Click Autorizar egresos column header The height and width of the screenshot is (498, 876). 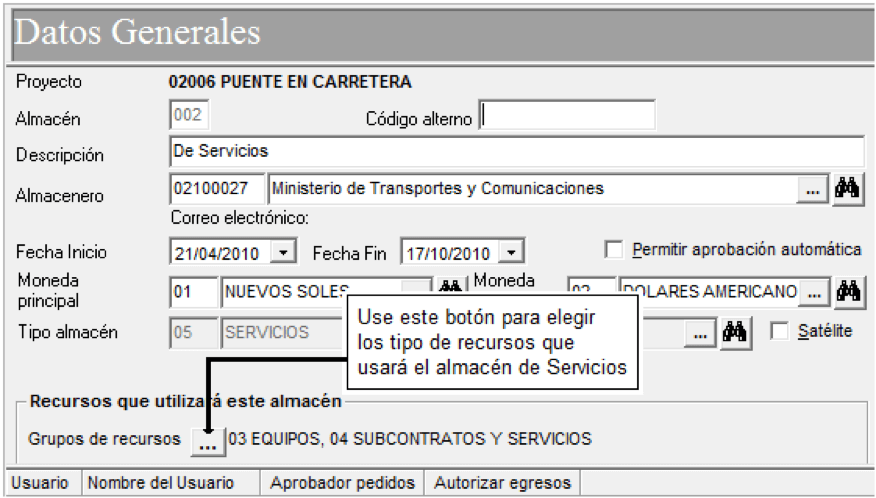click(502, 482)
